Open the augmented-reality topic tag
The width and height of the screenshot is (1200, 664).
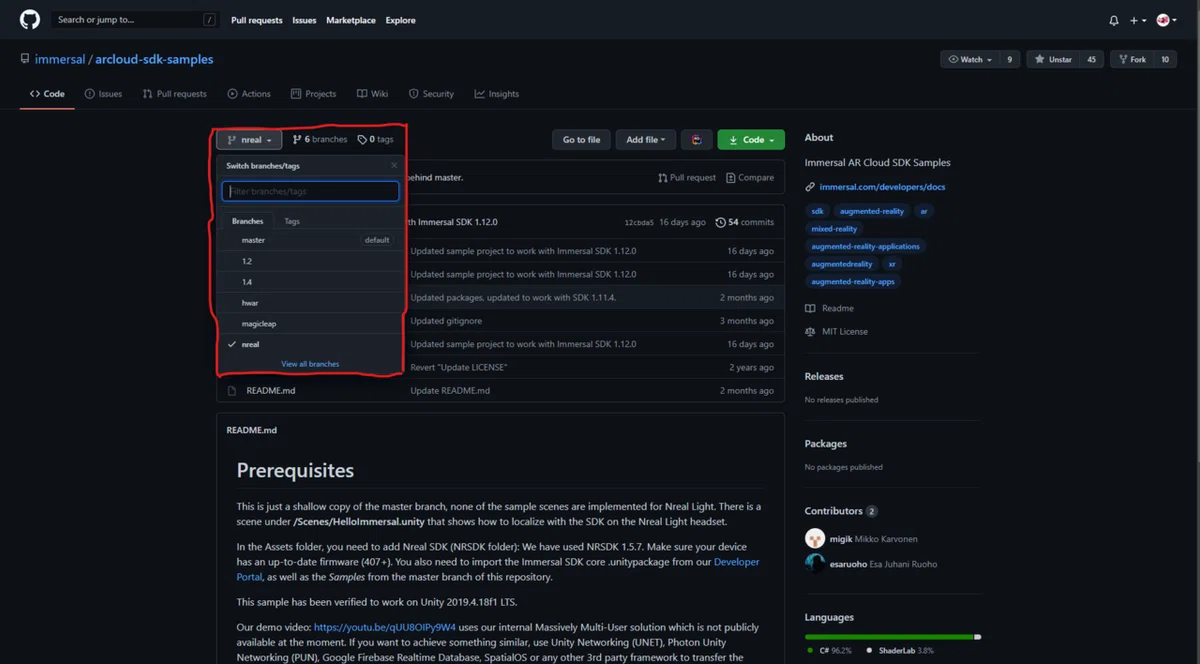pos(872,211)
